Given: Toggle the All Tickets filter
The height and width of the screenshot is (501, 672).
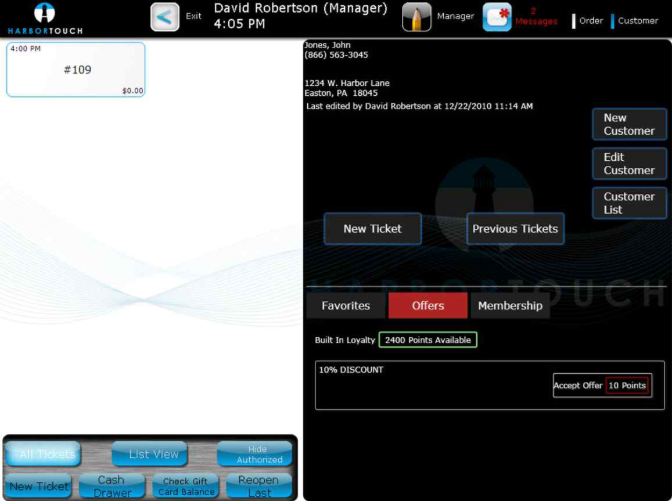Looking at the screenshot, I should 44,454.
